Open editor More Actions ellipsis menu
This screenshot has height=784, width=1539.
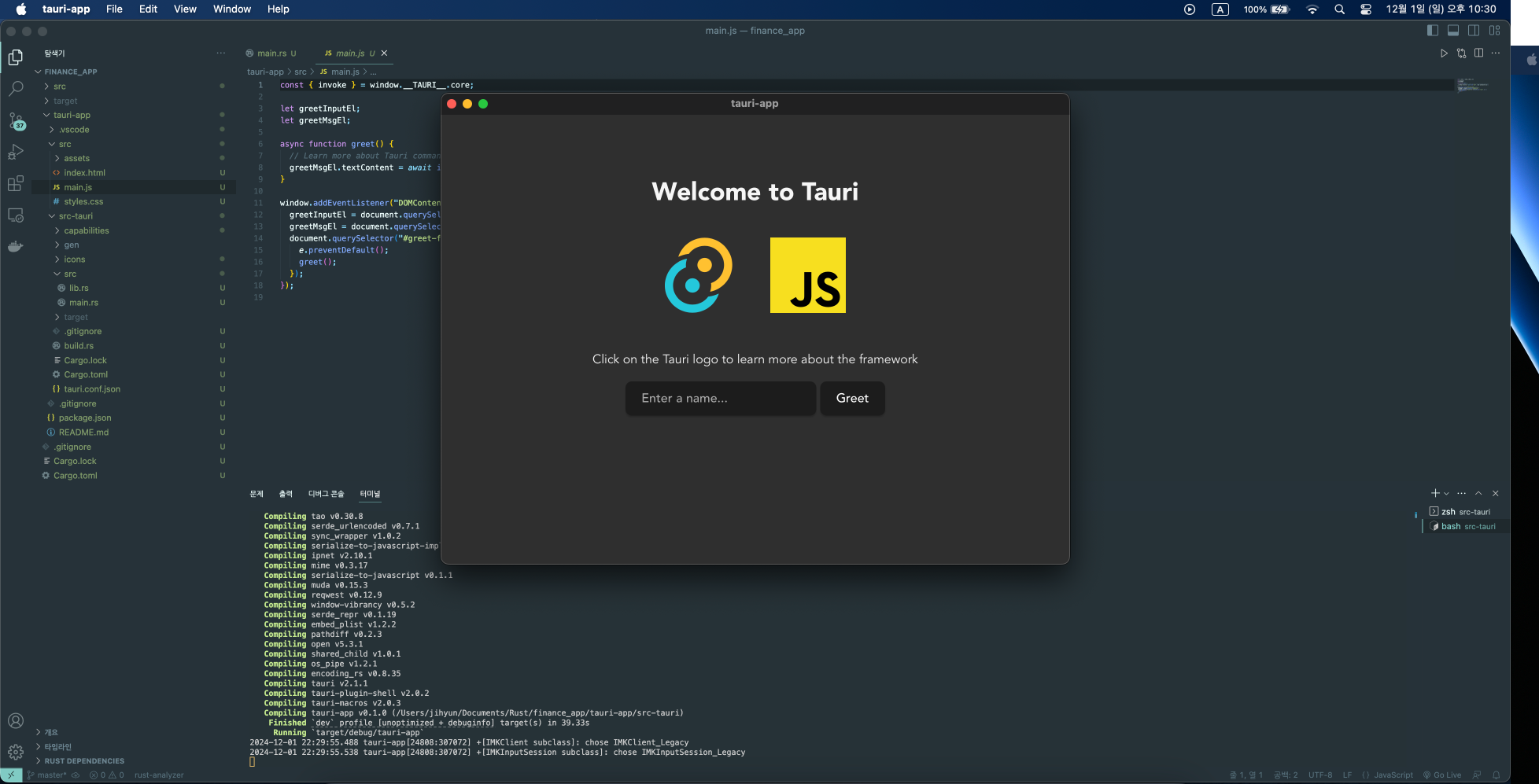point(1496,53)
